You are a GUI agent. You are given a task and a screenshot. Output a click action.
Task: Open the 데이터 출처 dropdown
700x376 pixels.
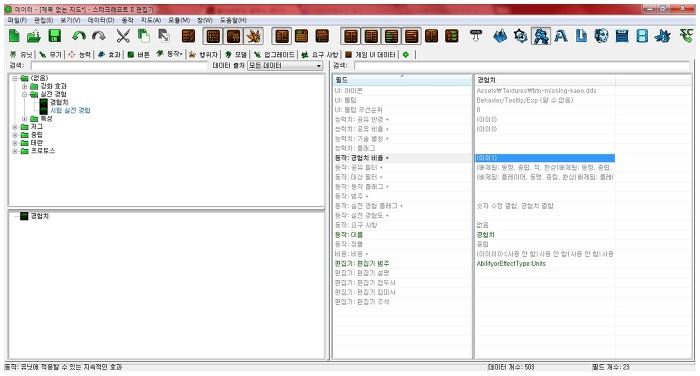click(285, 66)
